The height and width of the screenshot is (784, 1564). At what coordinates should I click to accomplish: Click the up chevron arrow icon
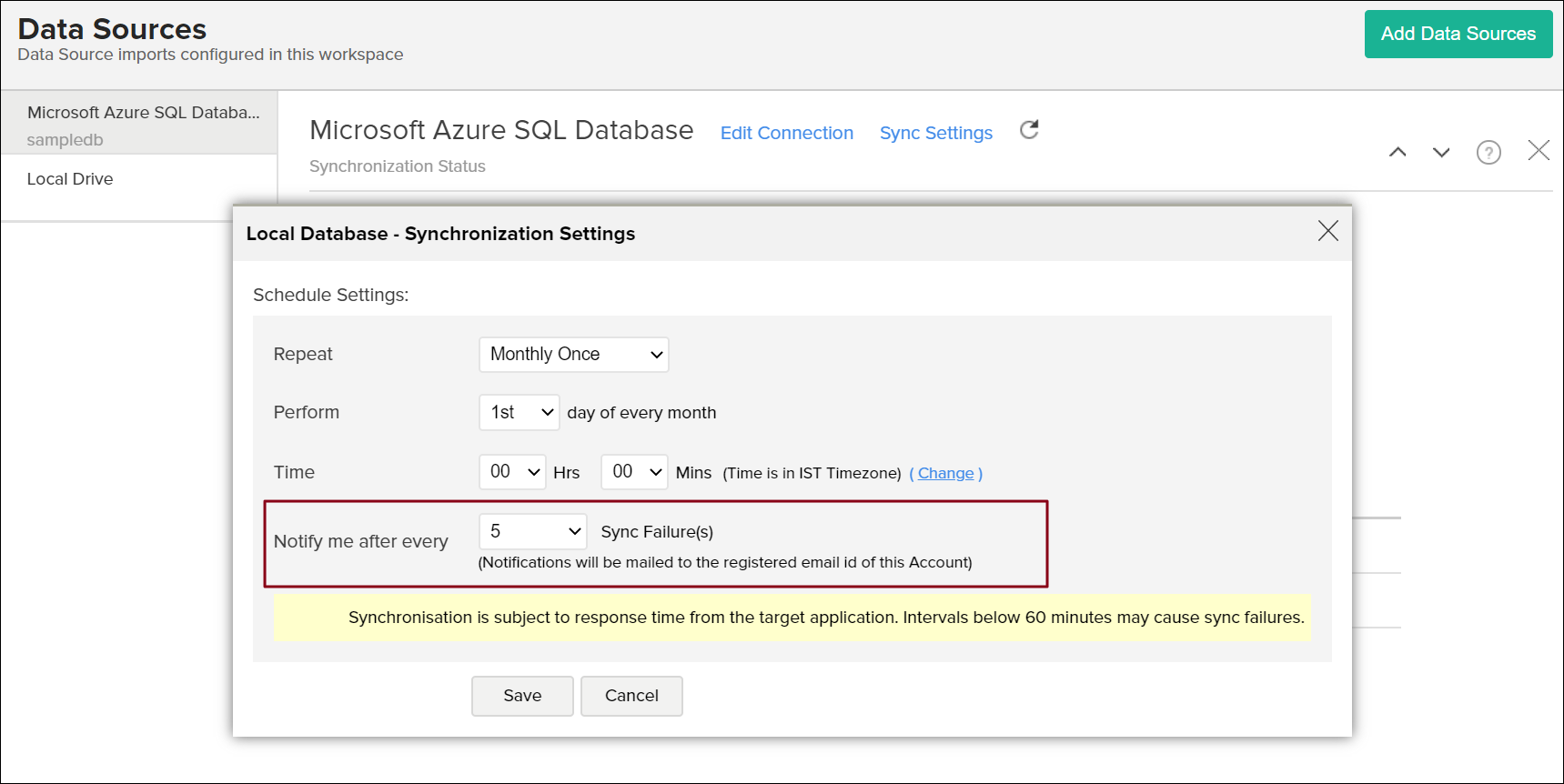(x=1398, y=152)
